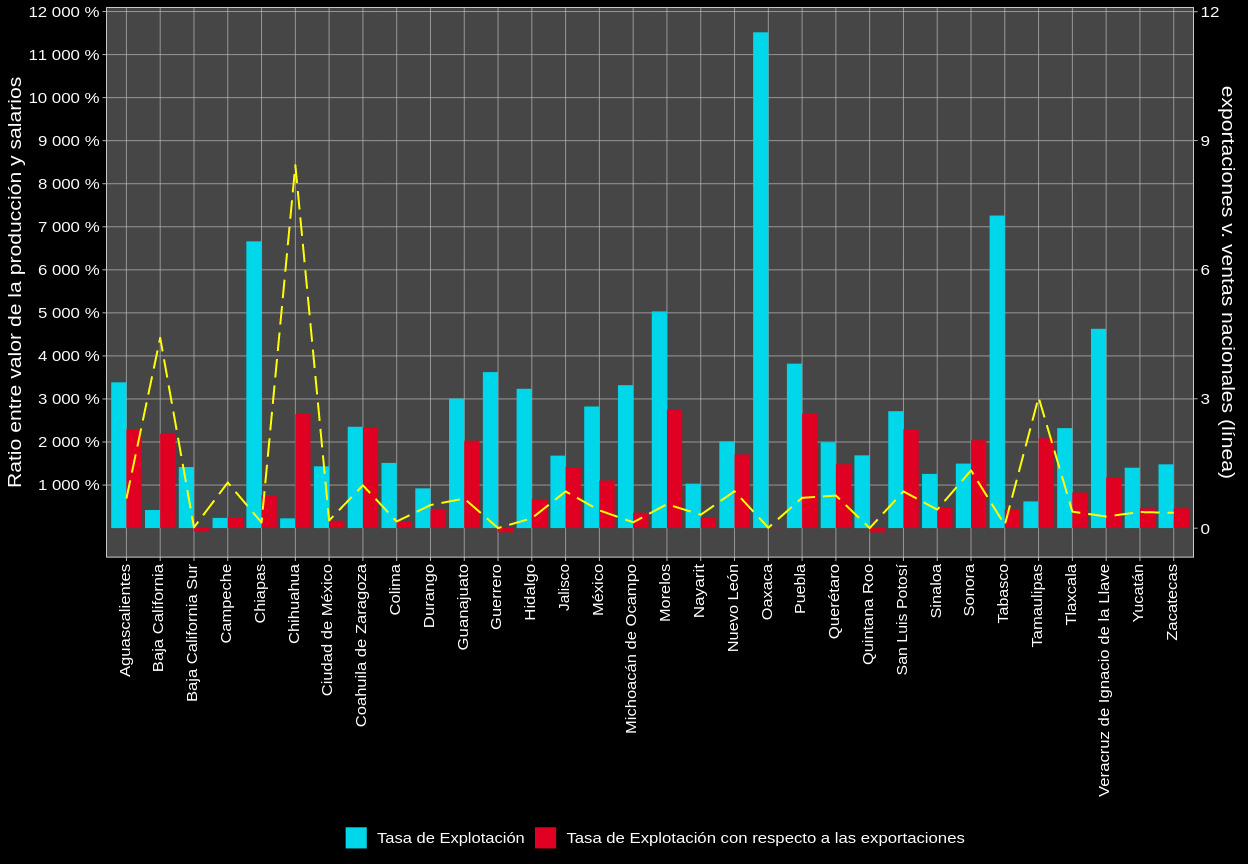Click the 'Michoacán de Ocampo' x-axis label
Screen dimensions: 1248x864
click(631, 648)
